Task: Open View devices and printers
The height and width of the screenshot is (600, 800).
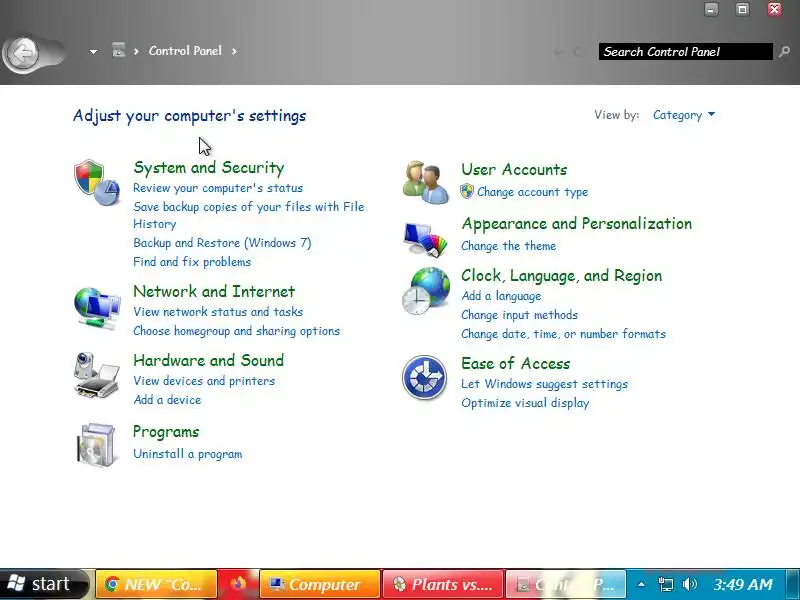Action: (x=204, y=381)
